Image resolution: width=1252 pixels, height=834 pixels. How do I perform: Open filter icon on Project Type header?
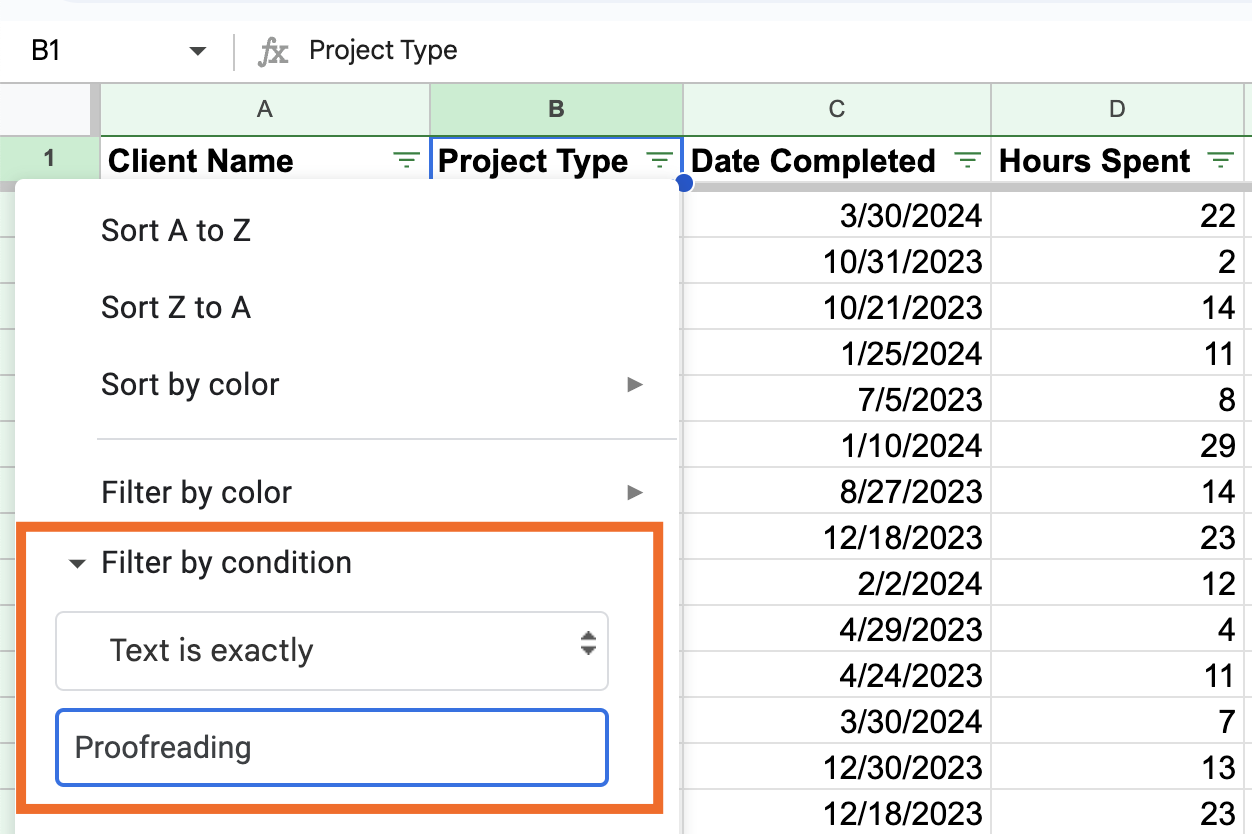coord(659,161)
